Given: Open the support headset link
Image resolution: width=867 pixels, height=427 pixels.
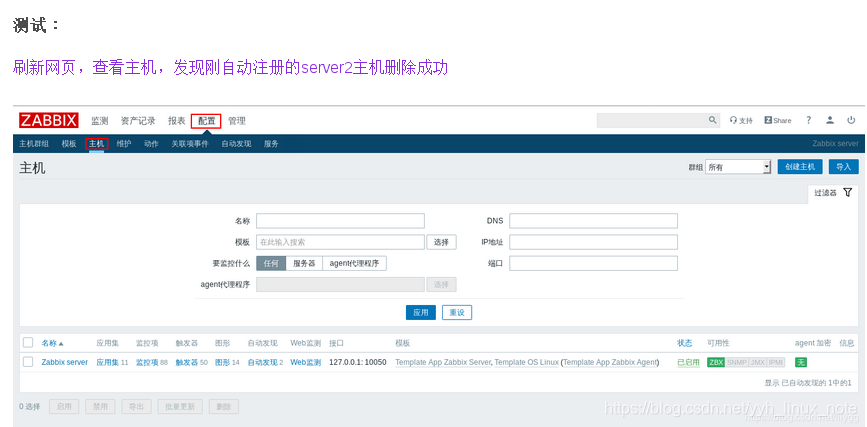Looking at the screenshot, I should 741,121.
